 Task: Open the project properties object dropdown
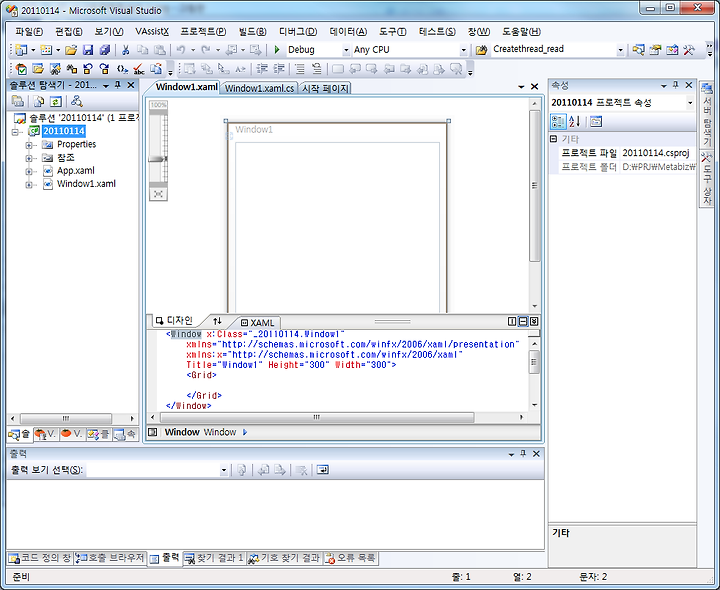click(x=690, y=103)
